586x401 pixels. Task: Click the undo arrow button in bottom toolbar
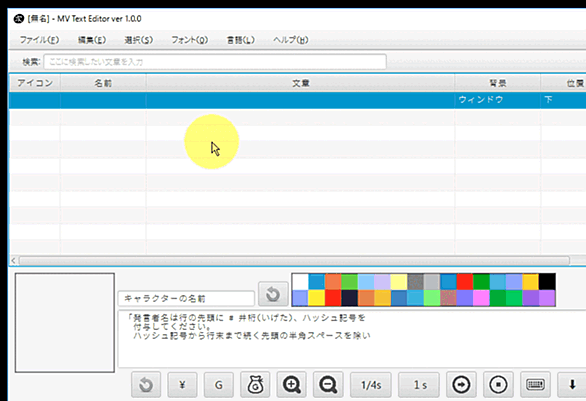[146, 385]
